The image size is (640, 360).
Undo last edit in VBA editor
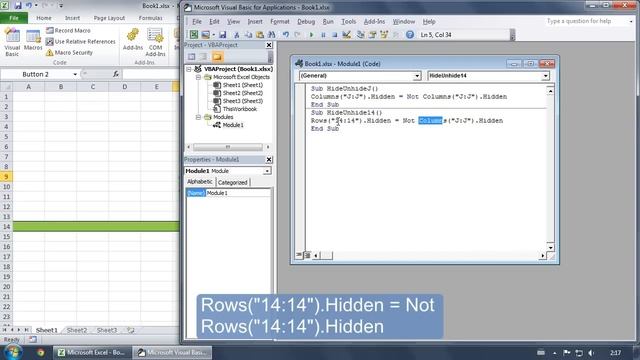(286, 35)
